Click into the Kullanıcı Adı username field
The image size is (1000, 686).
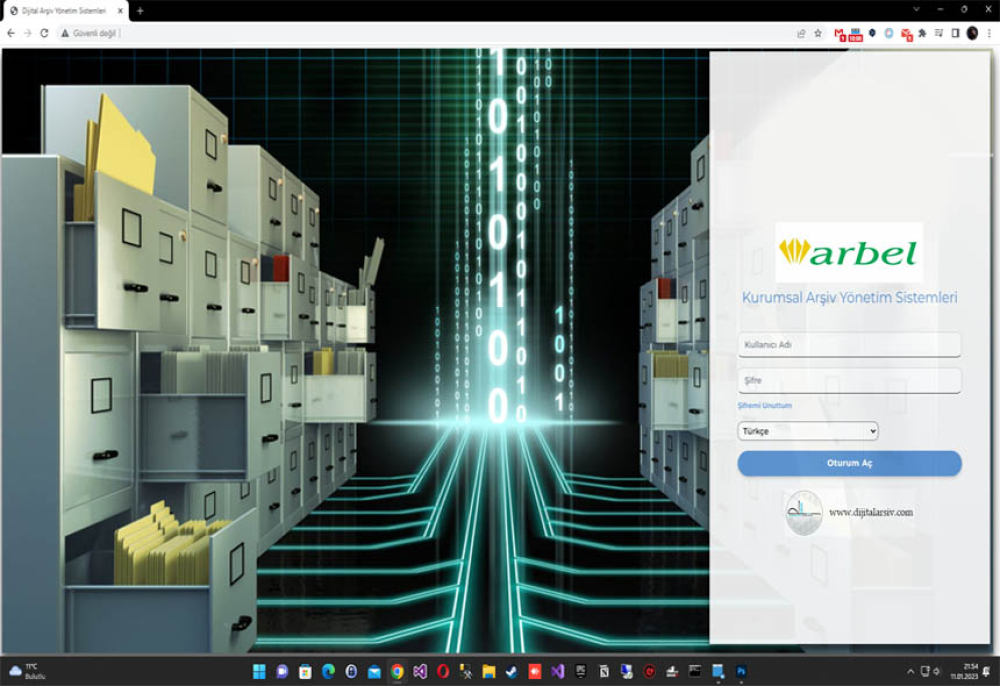[849, 345]
